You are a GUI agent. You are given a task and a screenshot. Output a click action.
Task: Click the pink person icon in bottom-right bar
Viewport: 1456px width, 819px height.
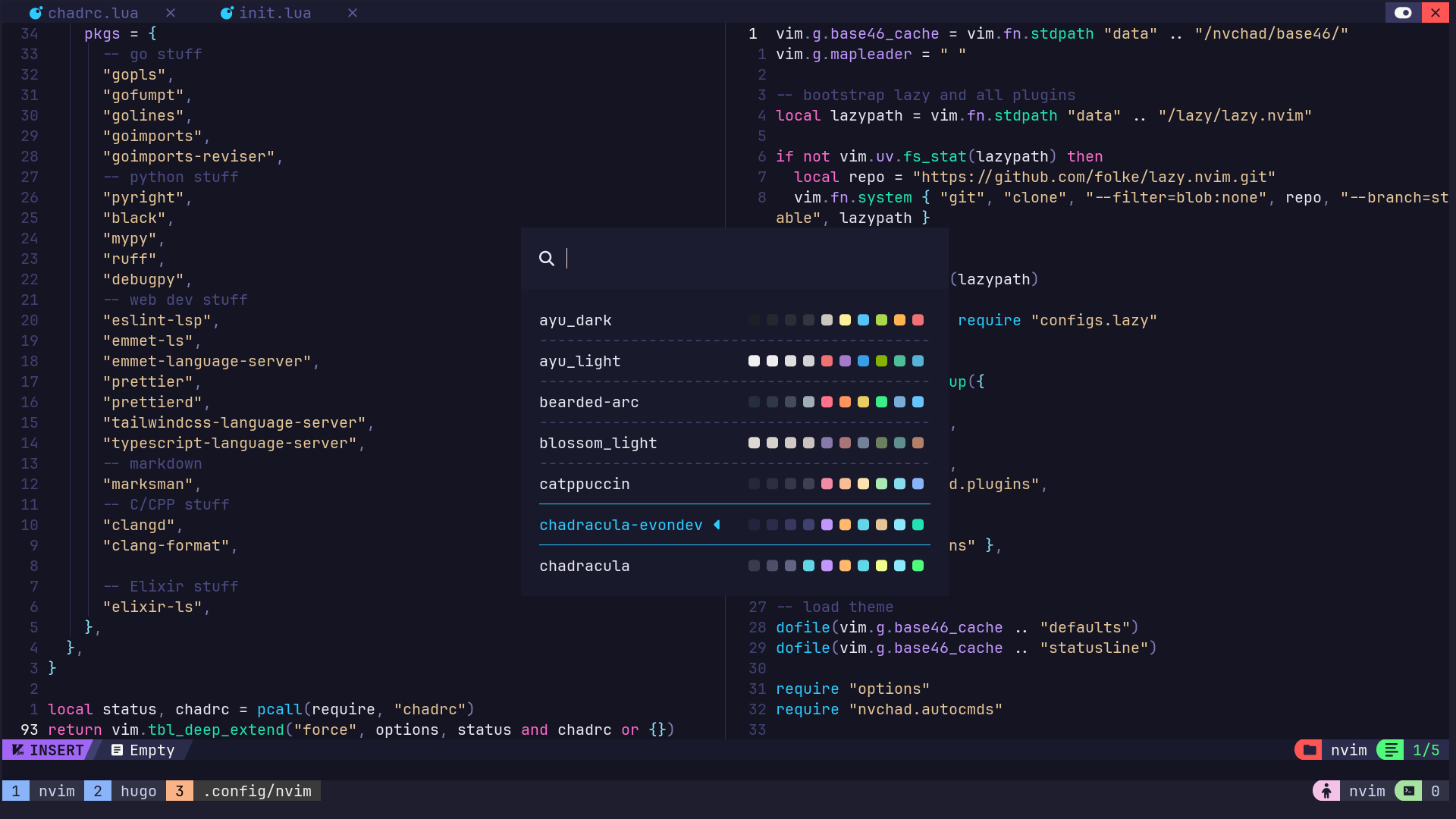pyautogui.click(x=1326, y=790)
